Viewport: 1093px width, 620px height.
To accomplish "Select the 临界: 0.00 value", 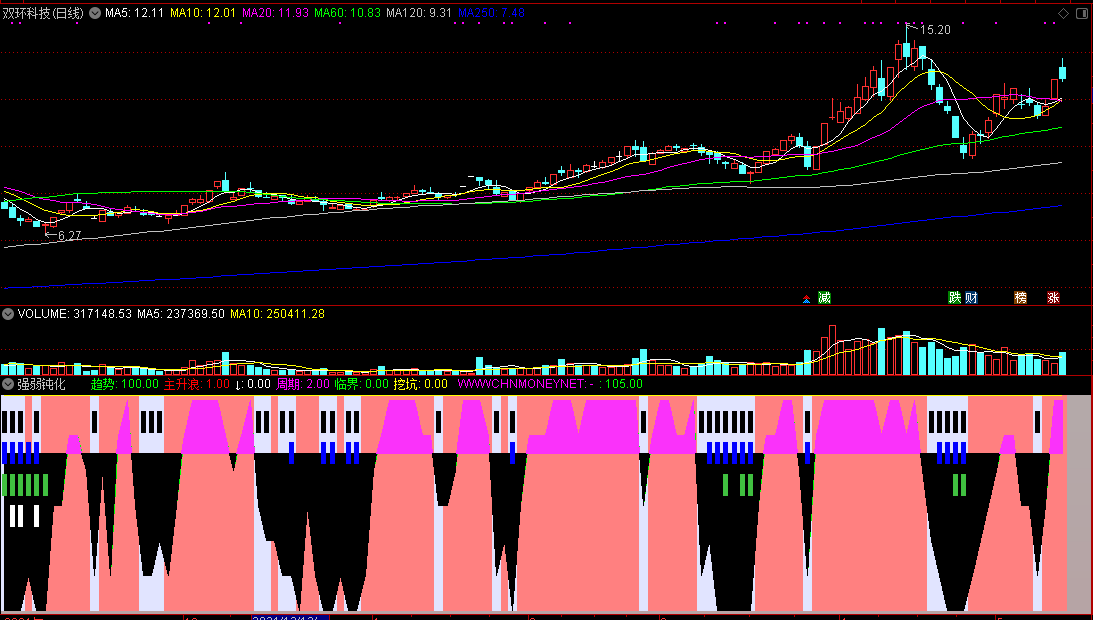I will 361,384.
